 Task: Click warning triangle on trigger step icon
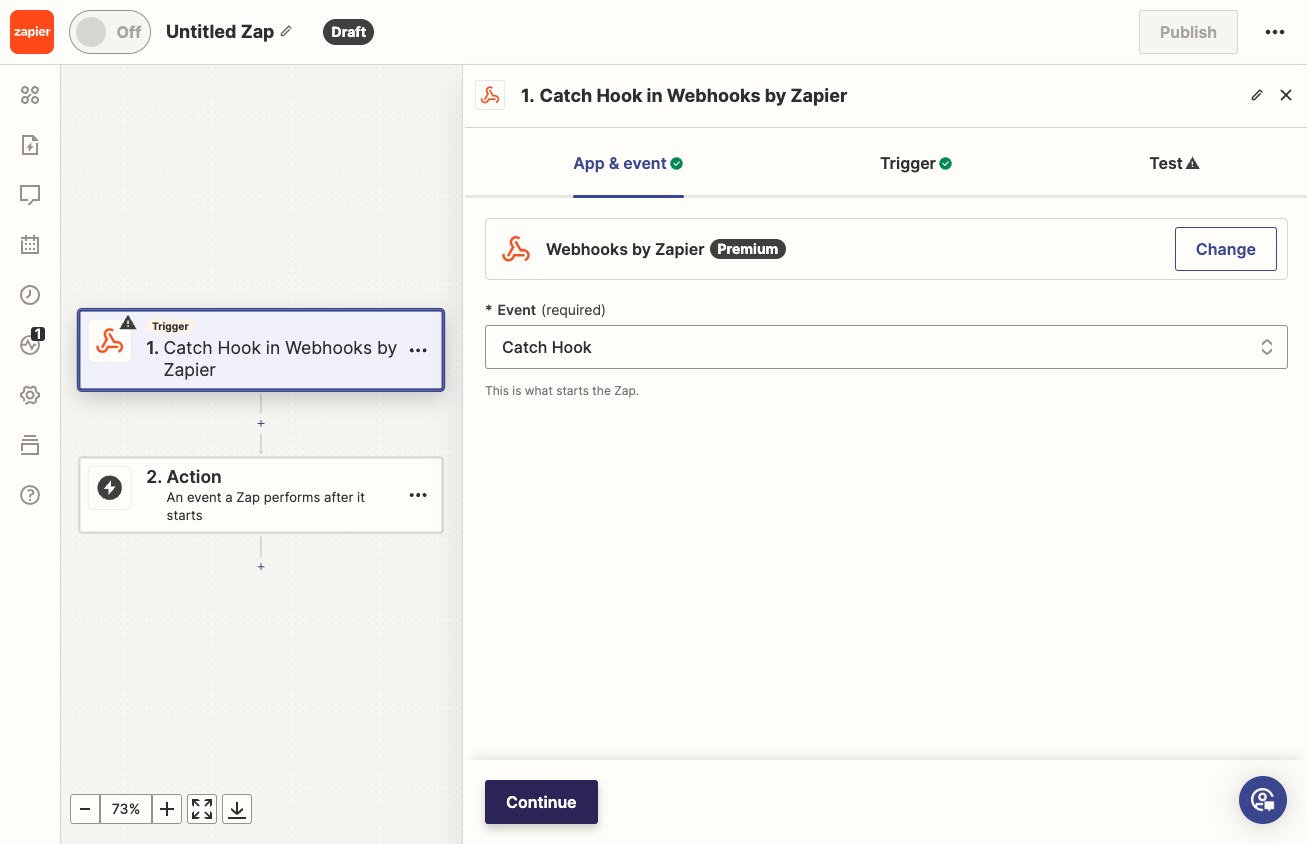128,322
